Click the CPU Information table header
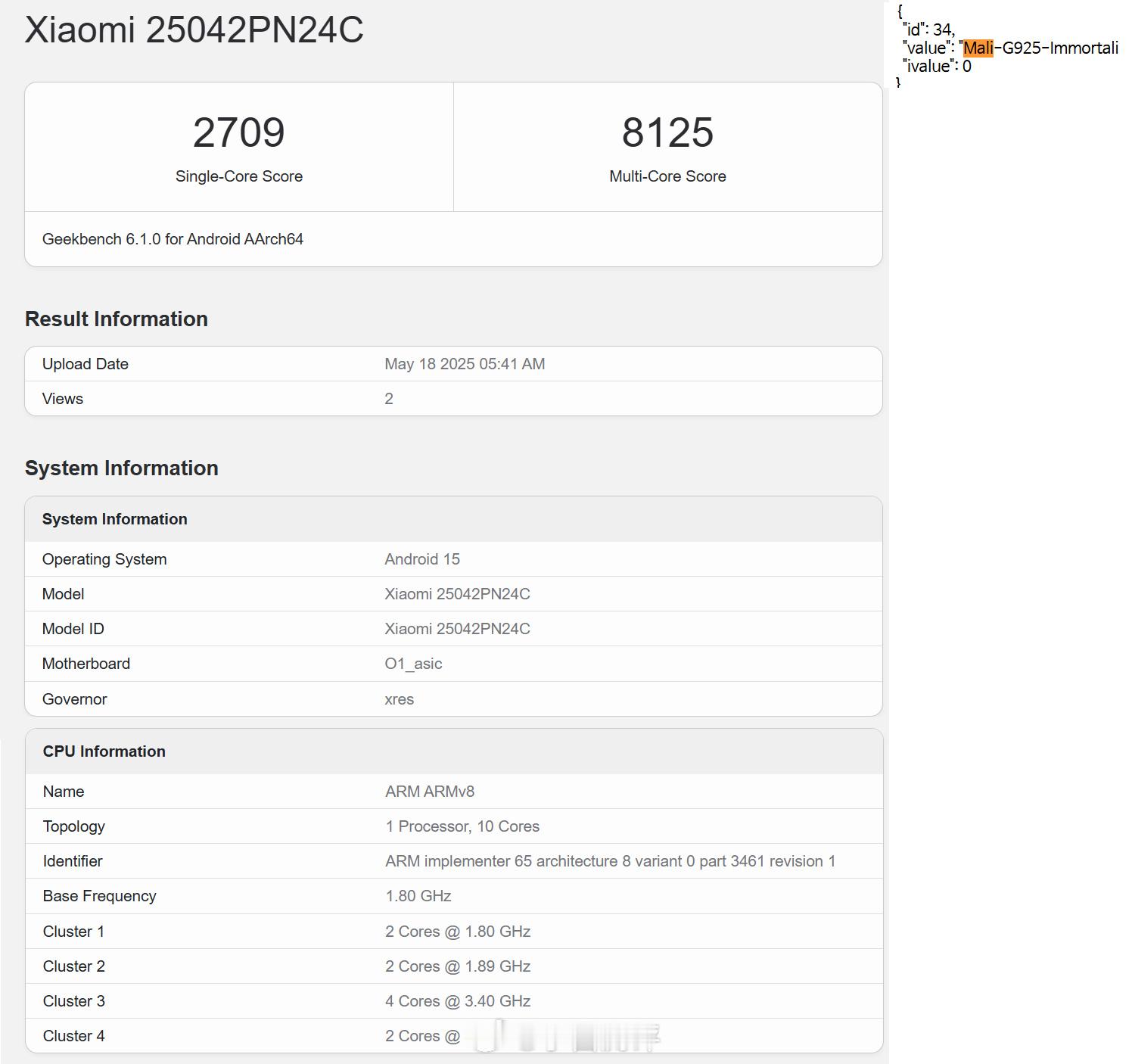The height and width of the screenshot is (1064, 1132). (104, 751)
